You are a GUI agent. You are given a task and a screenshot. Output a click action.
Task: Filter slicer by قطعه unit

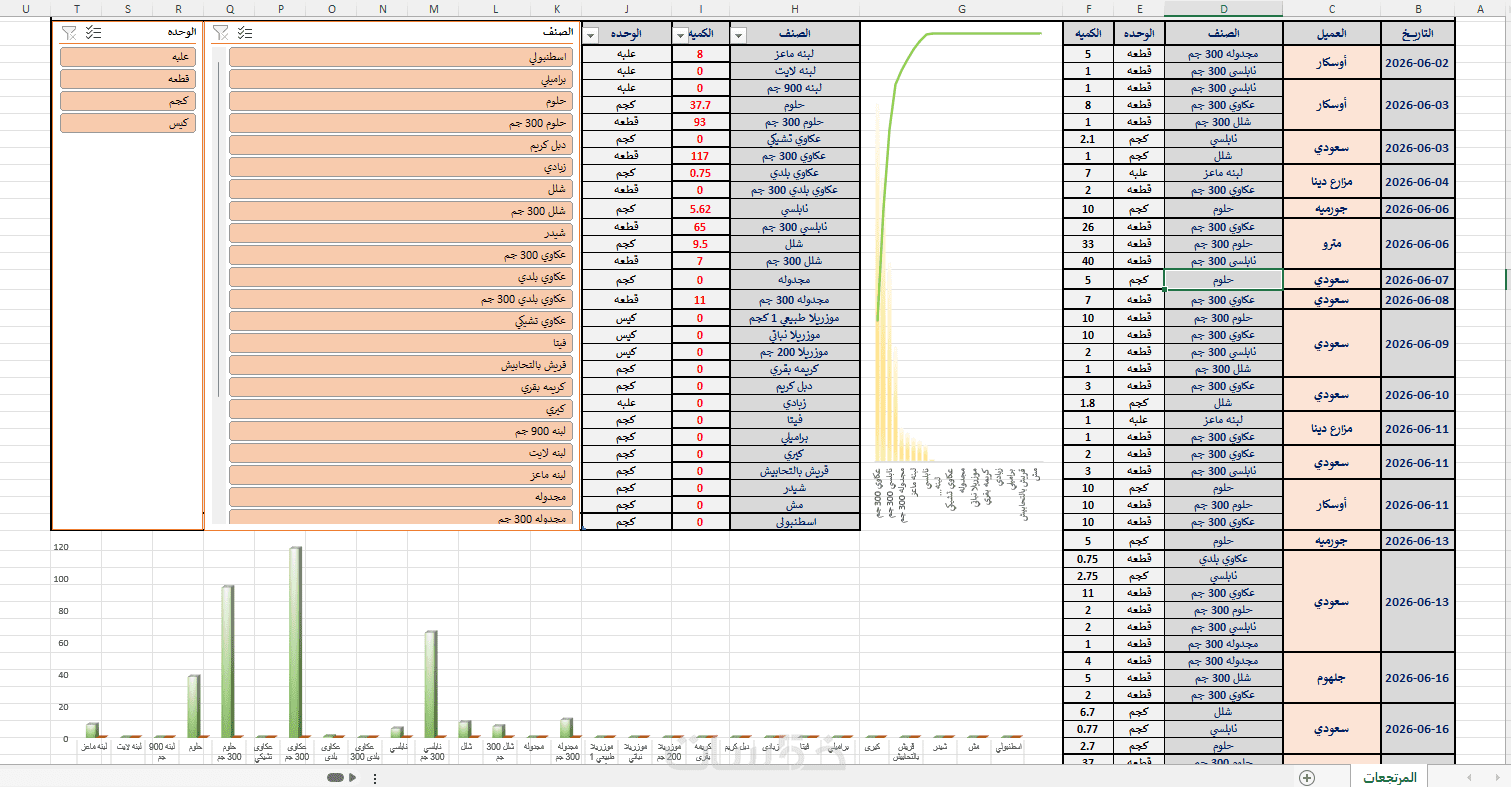[128, 79]
